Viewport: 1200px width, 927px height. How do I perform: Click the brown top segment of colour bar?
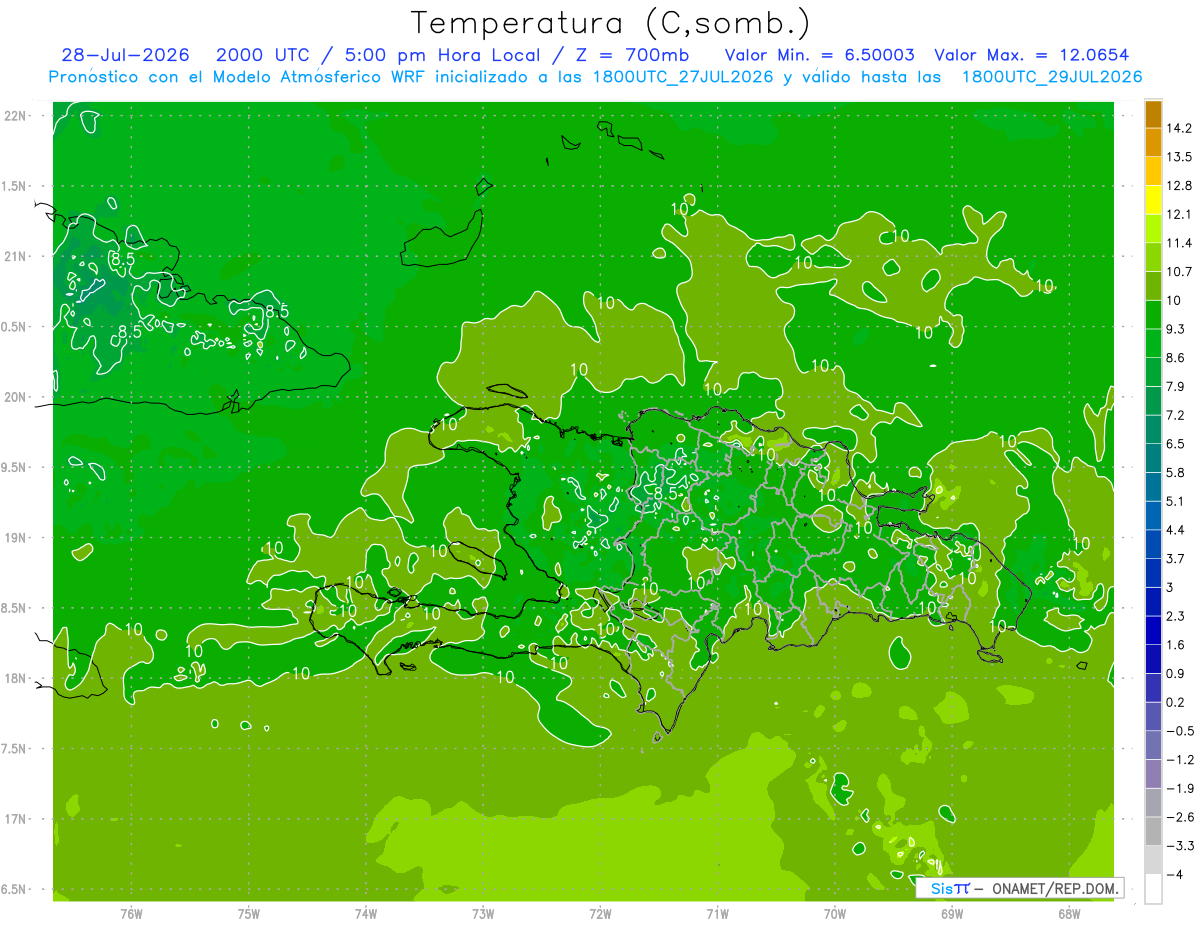[x=1153, y=114]
